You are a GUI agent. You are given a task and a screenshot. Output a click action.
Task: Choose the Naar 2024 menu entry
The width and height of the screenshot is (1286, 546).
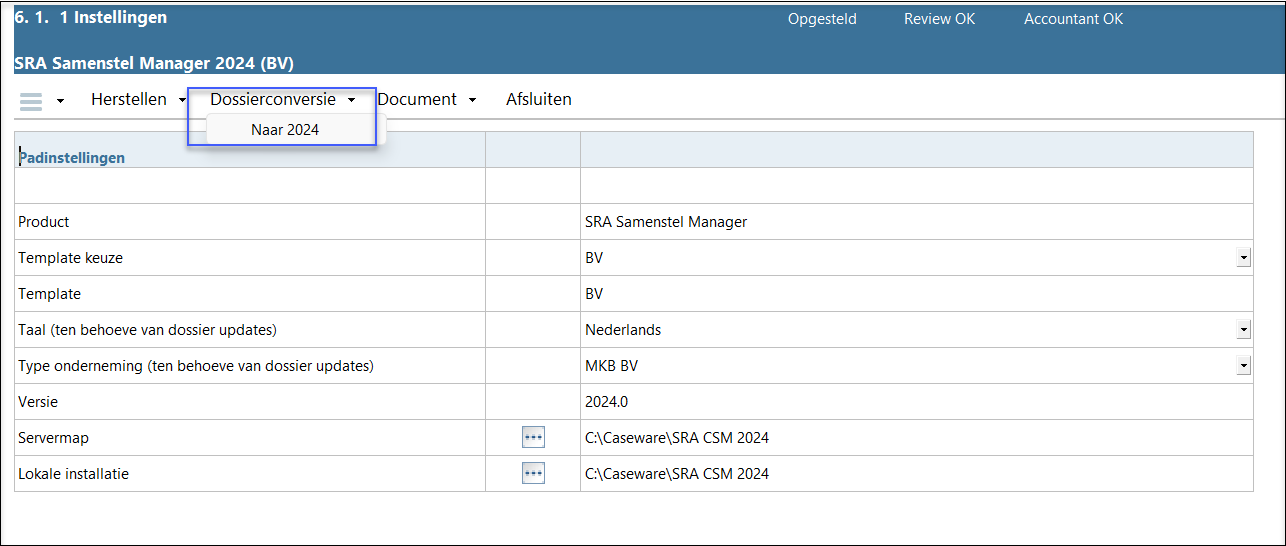pyautogui.click(x=285, y=129)
